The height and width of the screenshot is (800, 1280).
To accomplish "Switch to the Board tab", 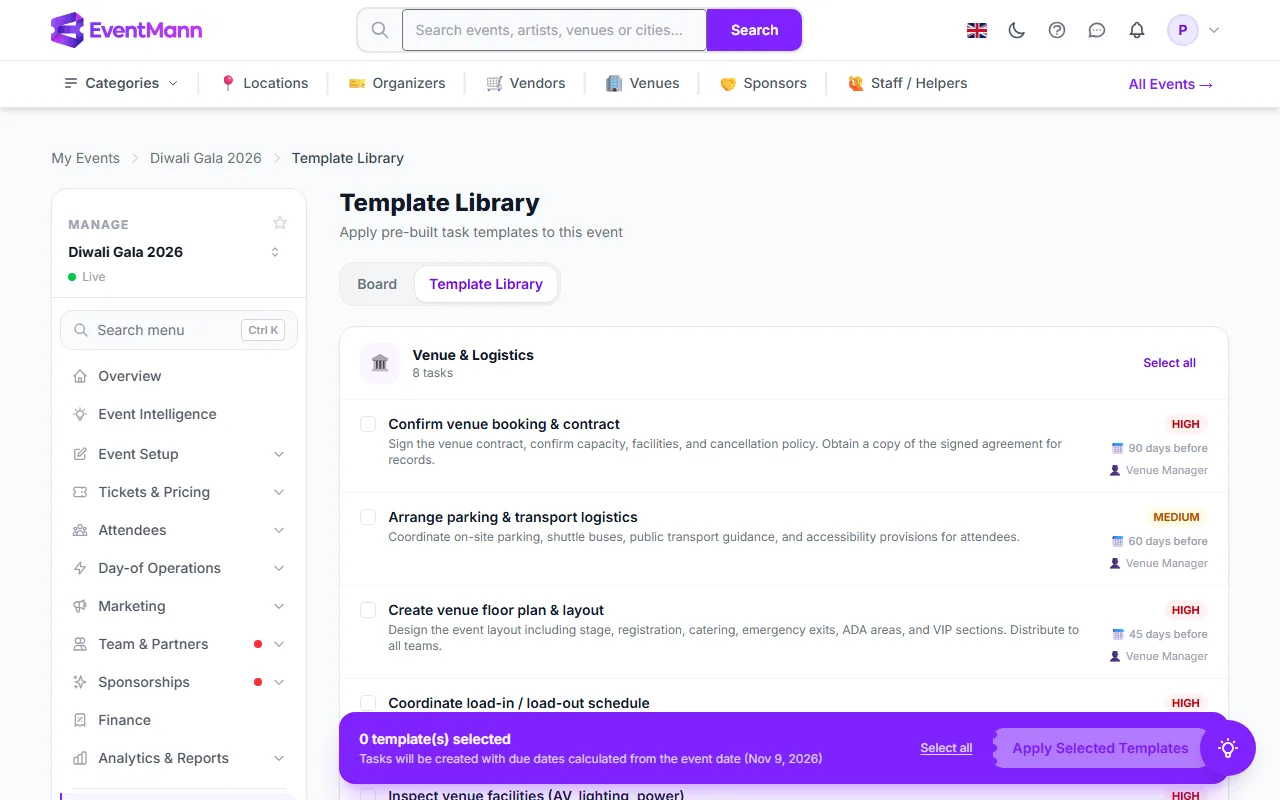I will coord(377,284).
